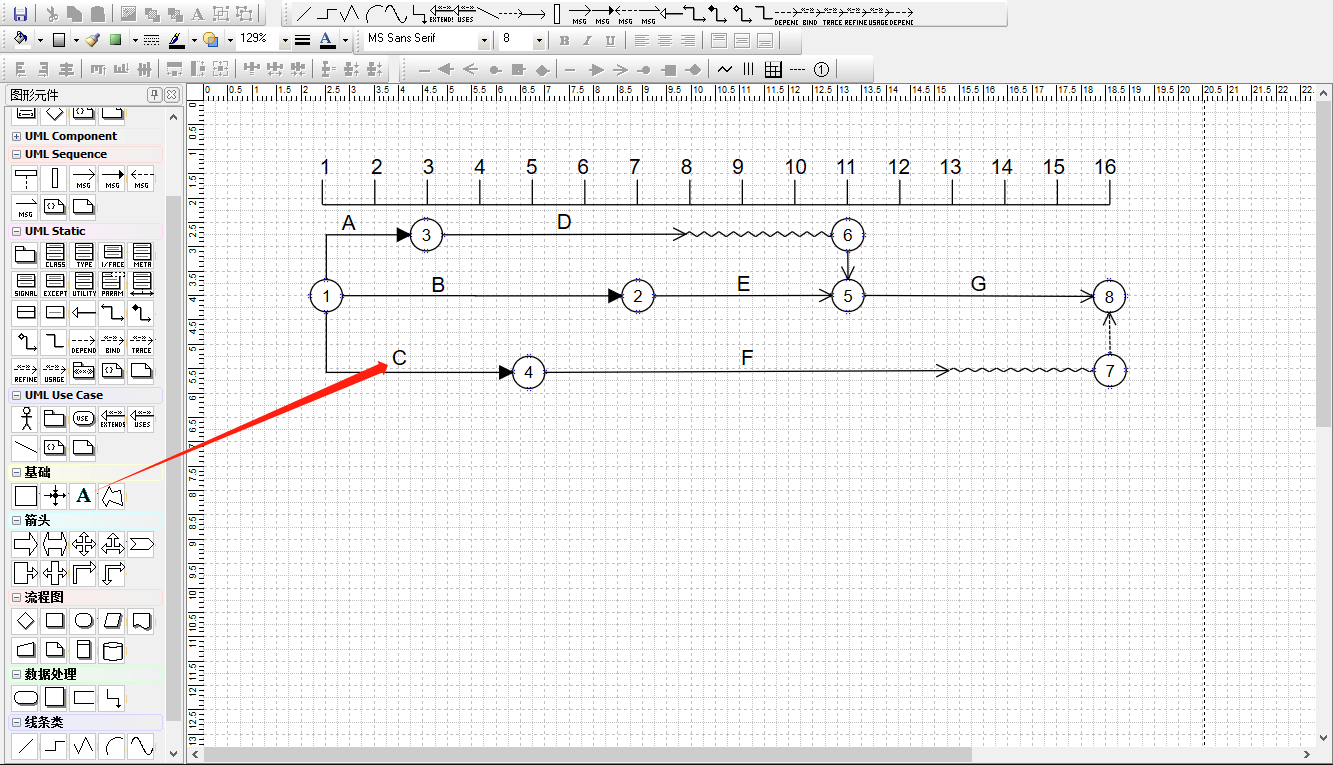Pick the four-way arrow shape in 箭头

[84, 544]
